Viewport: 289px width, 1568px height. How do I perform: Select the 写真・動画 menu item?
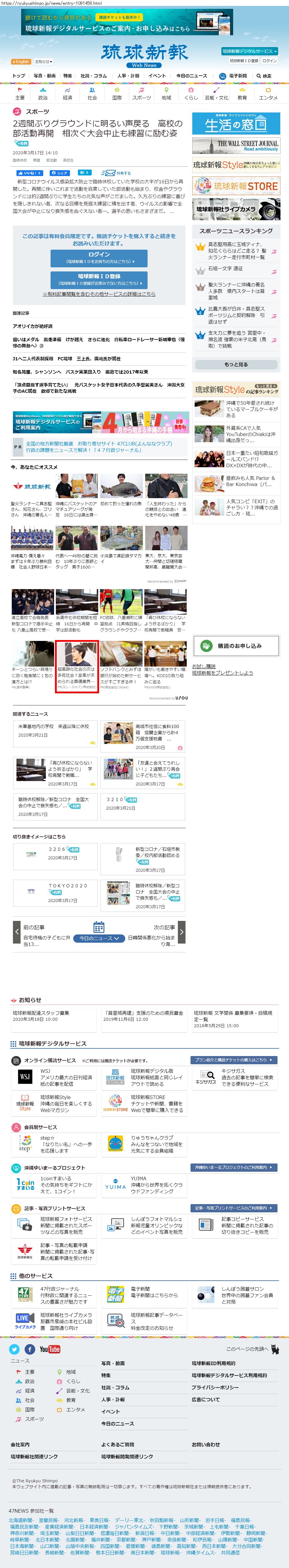pyautogui.click(x=44, y=76)
